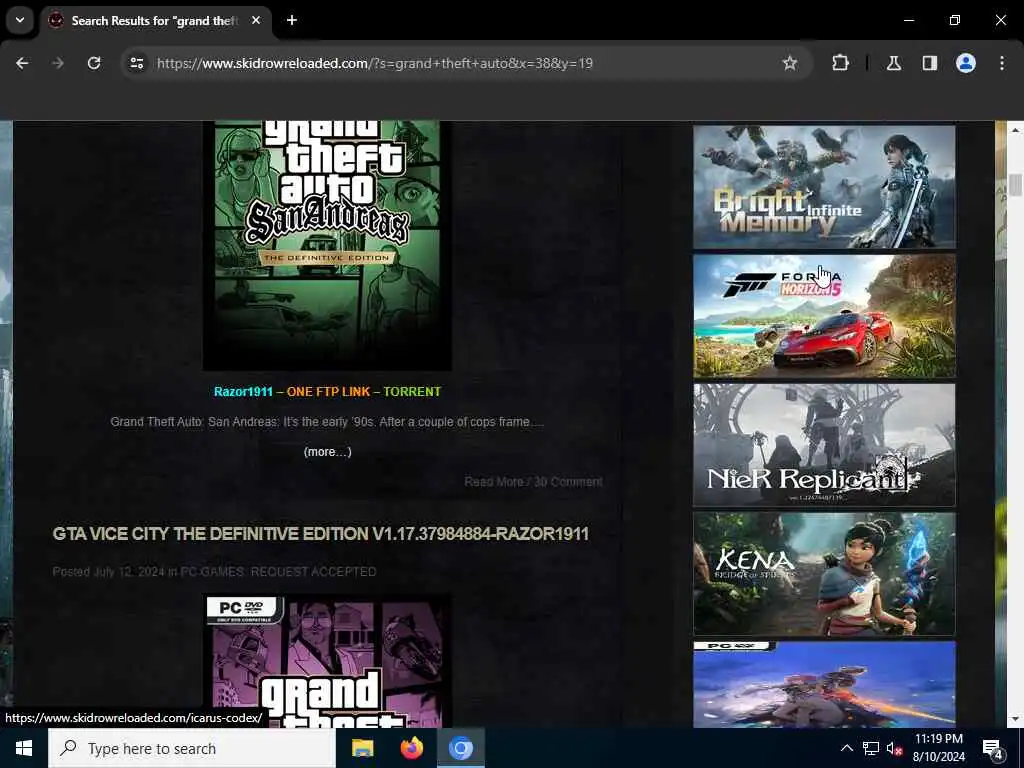Screen dimensions: 1024x768
Task: Open the Windows Start menu
Action: pos(24,748)
